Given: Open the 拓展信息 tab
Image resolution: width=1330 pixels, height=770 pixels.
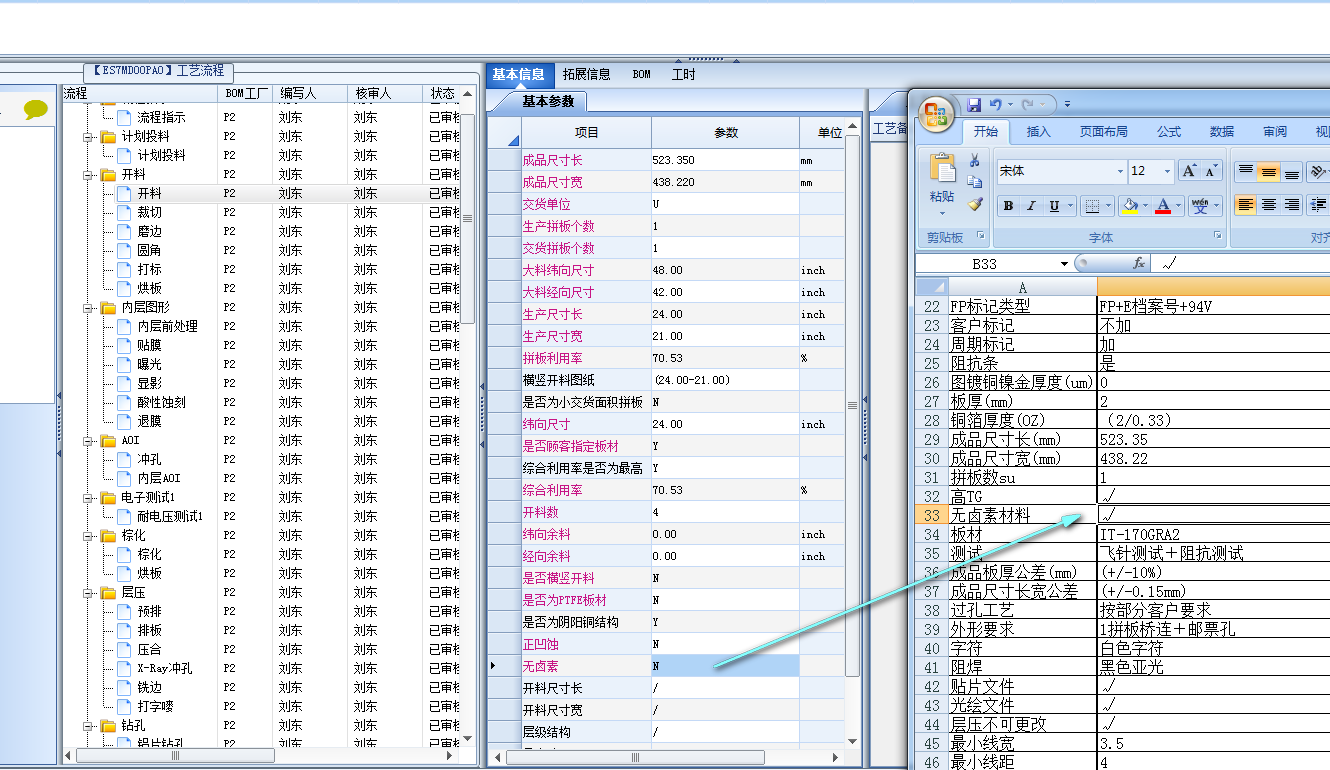Looking at the screenshot, I should click(586, 74).
